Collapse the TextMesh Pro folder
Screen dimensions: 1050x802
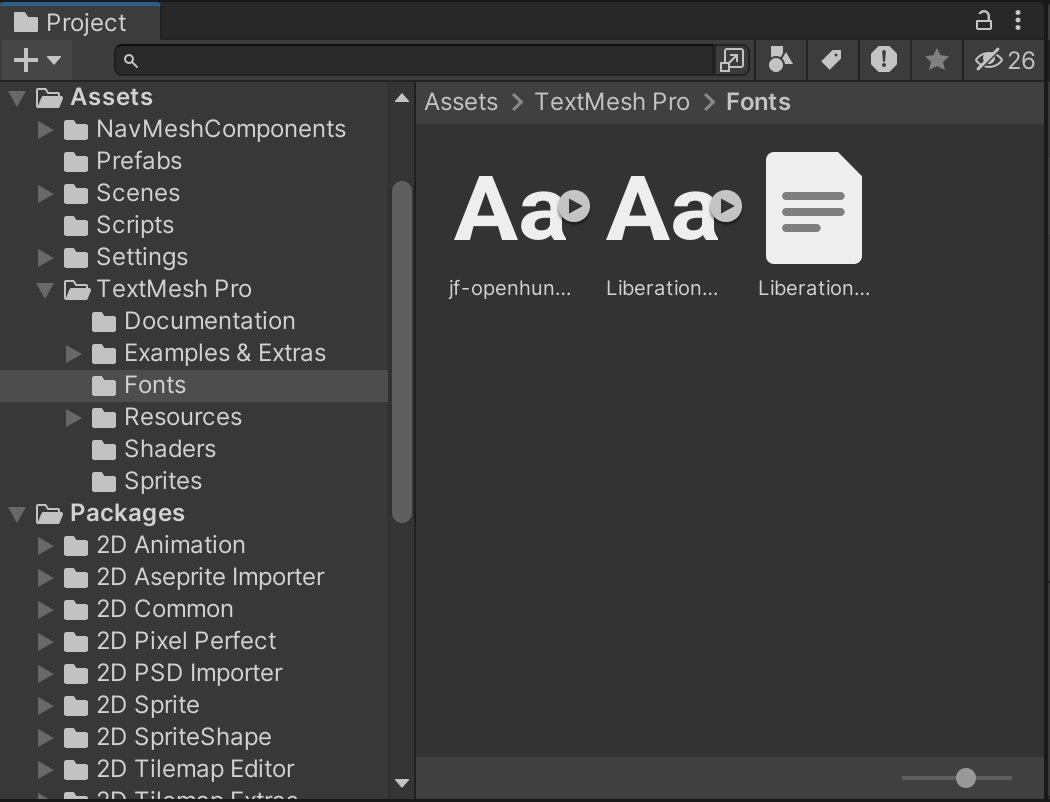[45, 290]
